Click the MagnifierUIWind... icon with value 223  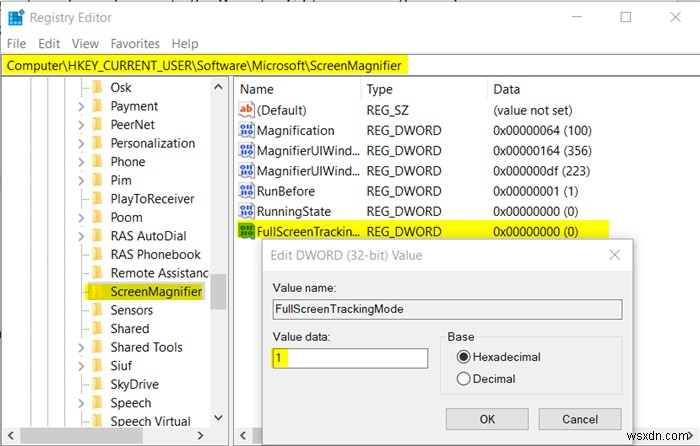(246, 171)
